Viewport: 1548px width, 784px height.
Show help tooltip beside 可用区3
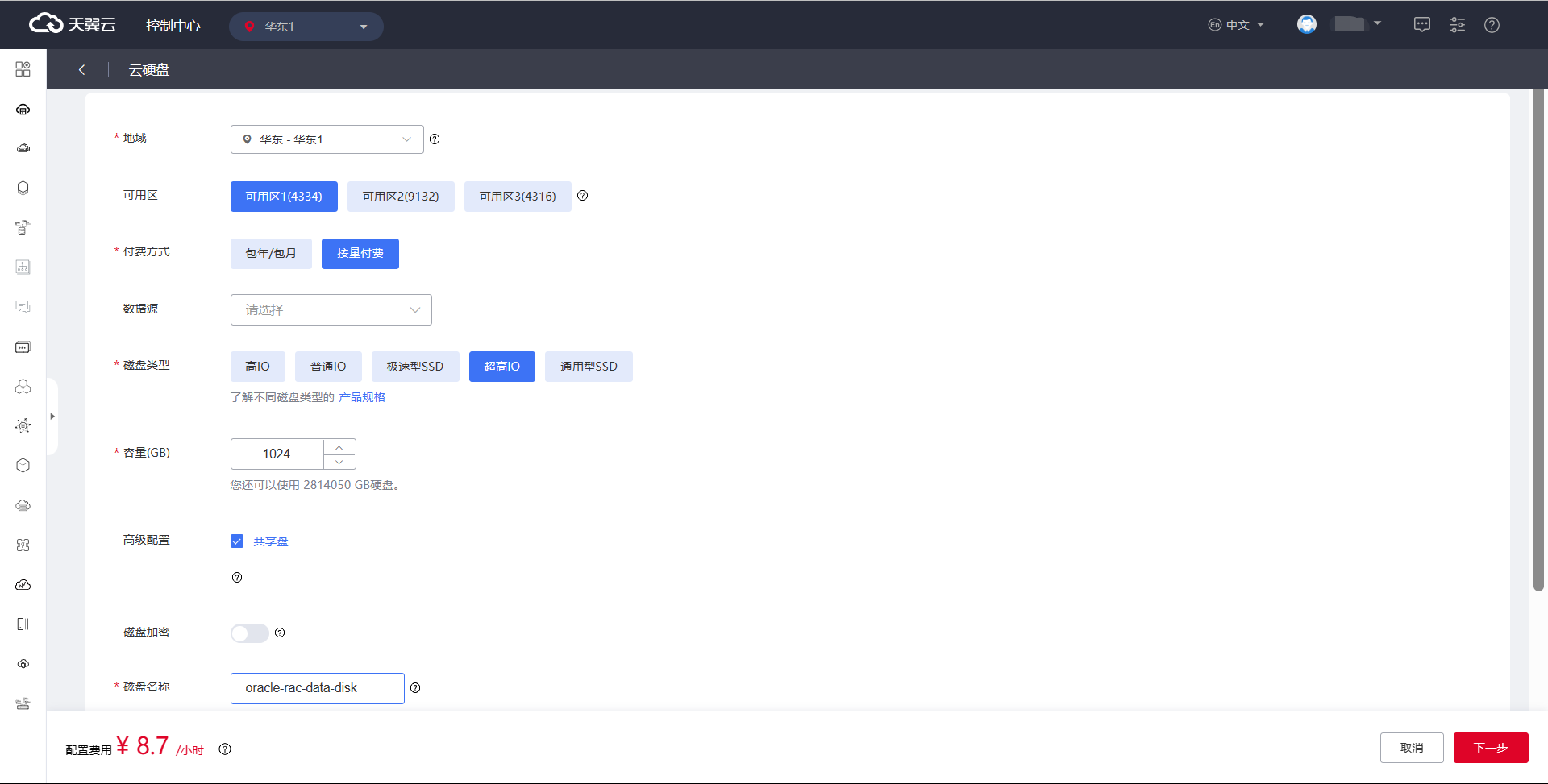coord(583,196)
